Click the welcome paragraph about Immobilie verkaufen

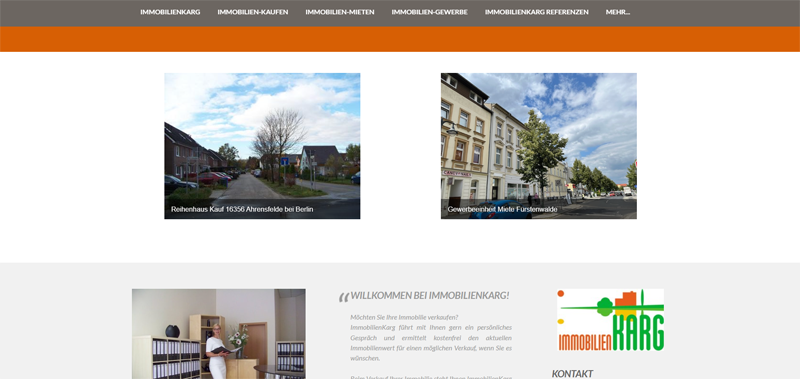click(431, 338)
